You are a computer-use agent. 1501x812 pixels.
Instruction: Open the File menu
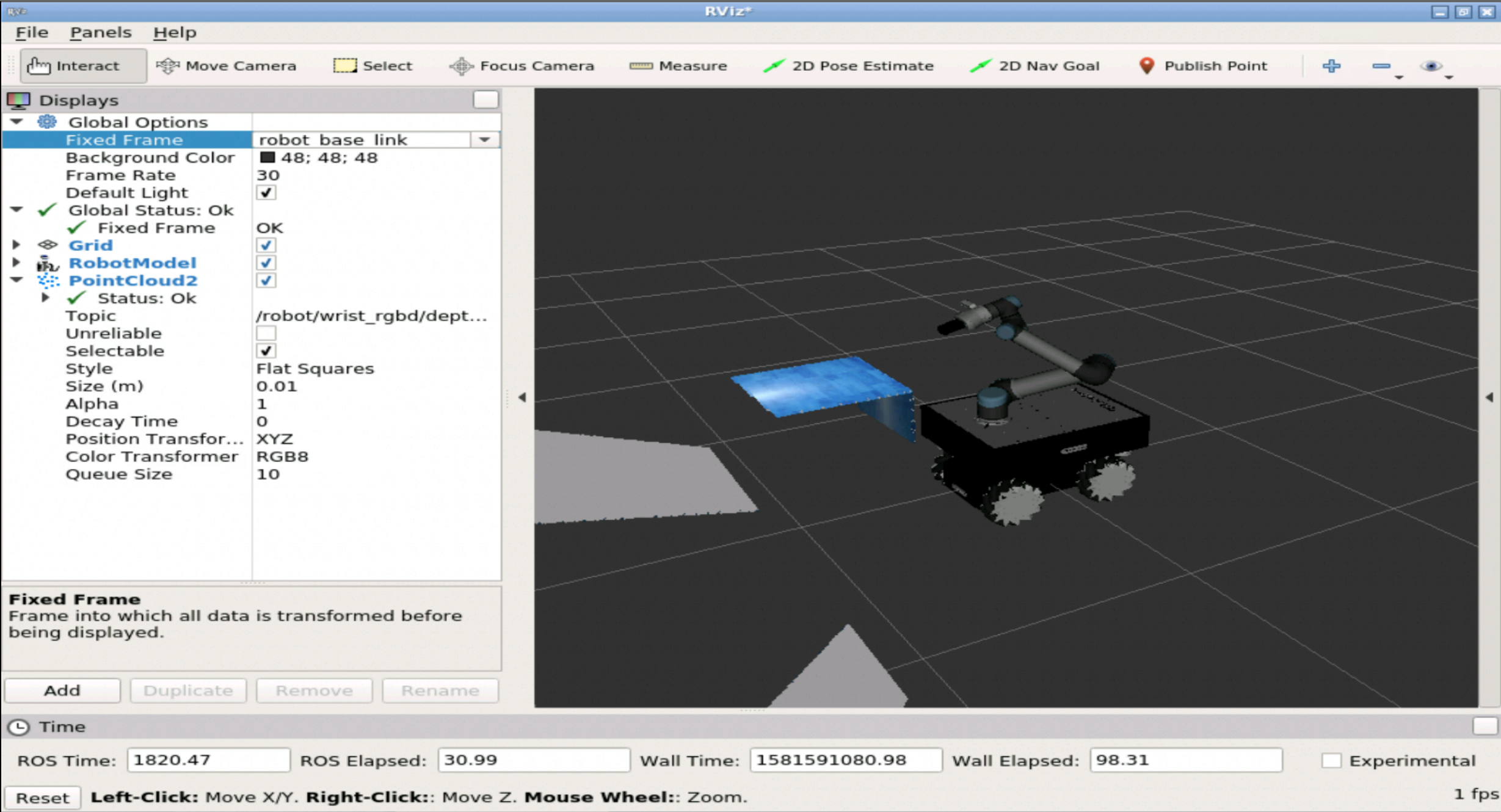coord(32,32)
